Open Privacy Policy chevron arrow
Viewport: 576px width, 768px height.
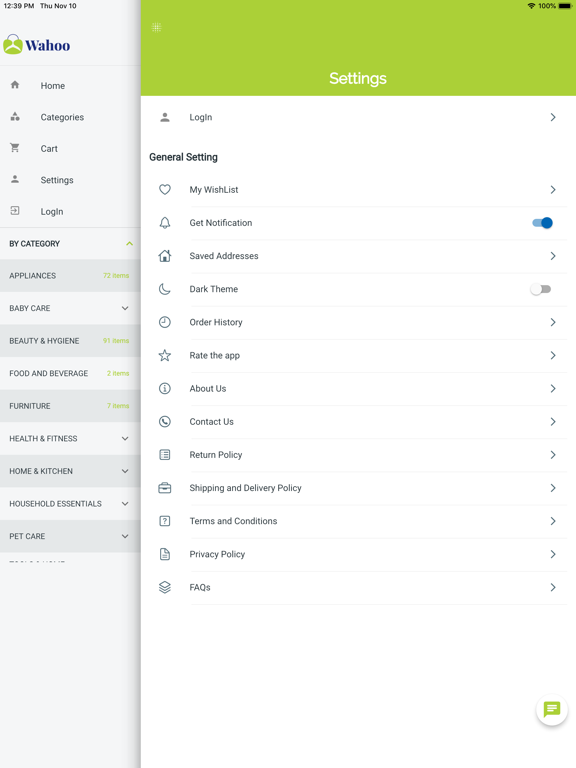click(553, 554)
